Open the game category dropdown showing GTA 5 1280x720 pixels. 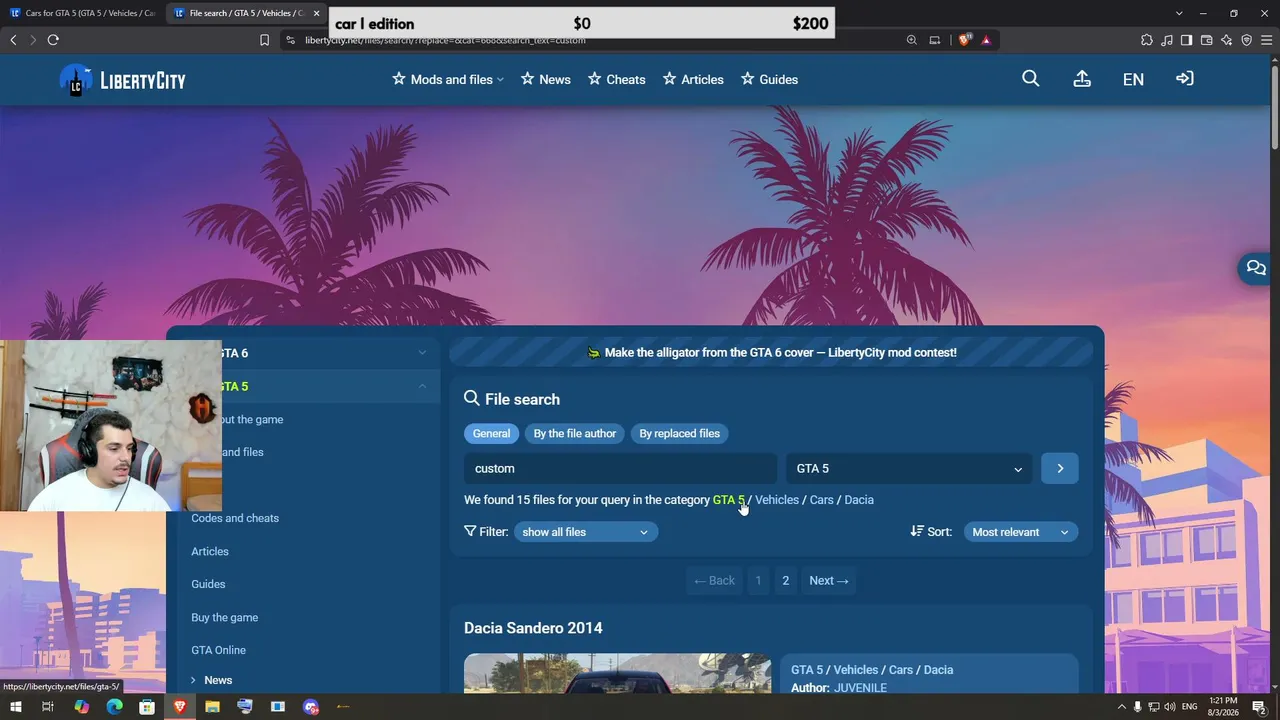909,468
